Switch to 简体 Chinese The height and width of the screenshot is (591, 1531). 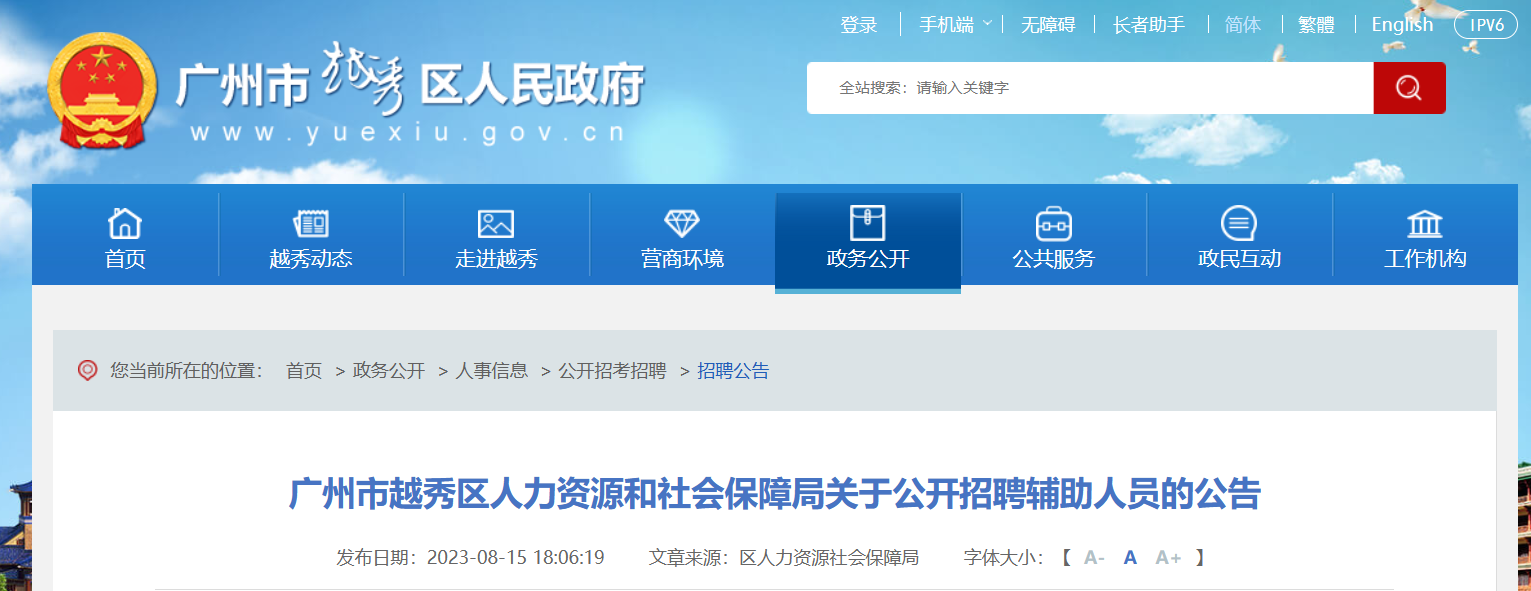1243,25
